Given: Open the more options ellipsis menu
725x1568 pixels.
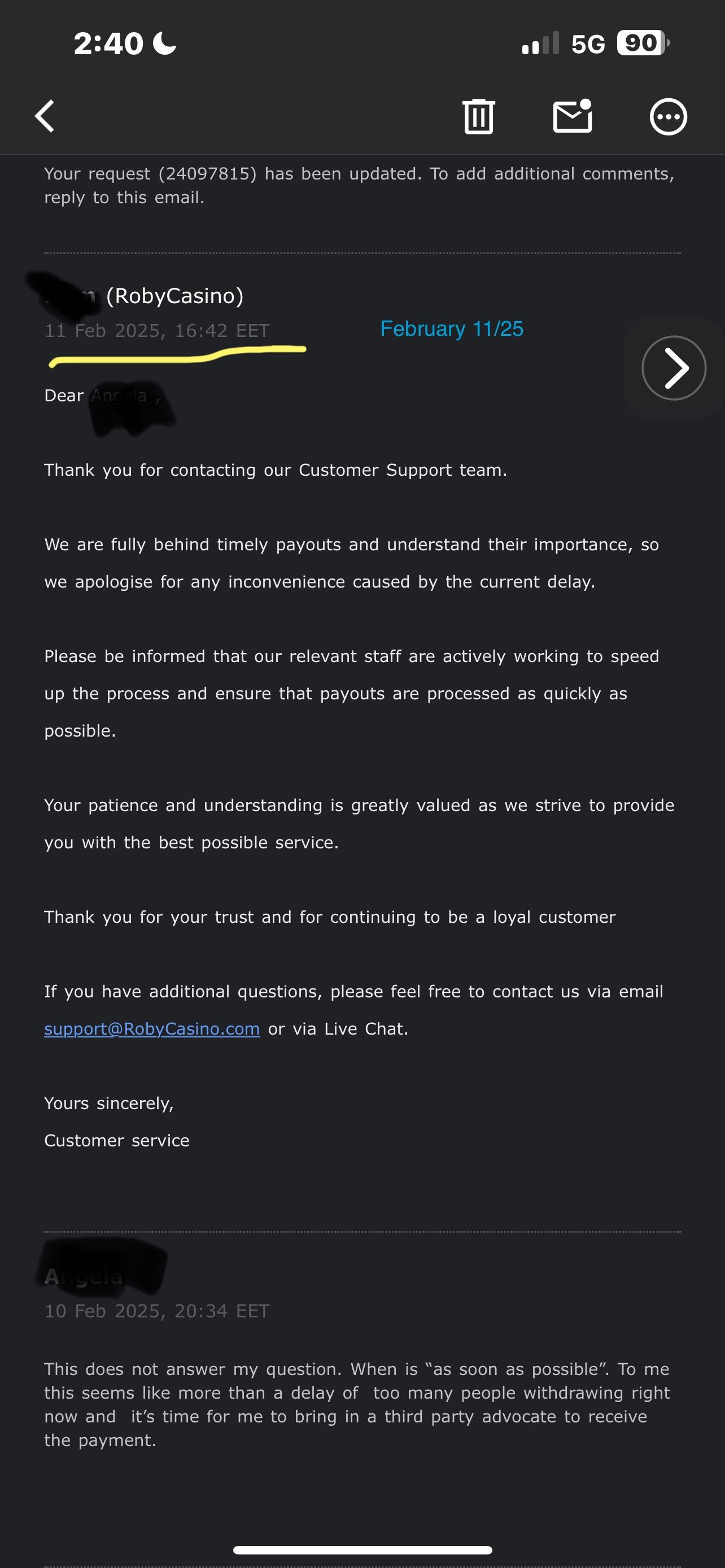Looking at the screenshot, I should pyautogui.click(x=668, y=116).
